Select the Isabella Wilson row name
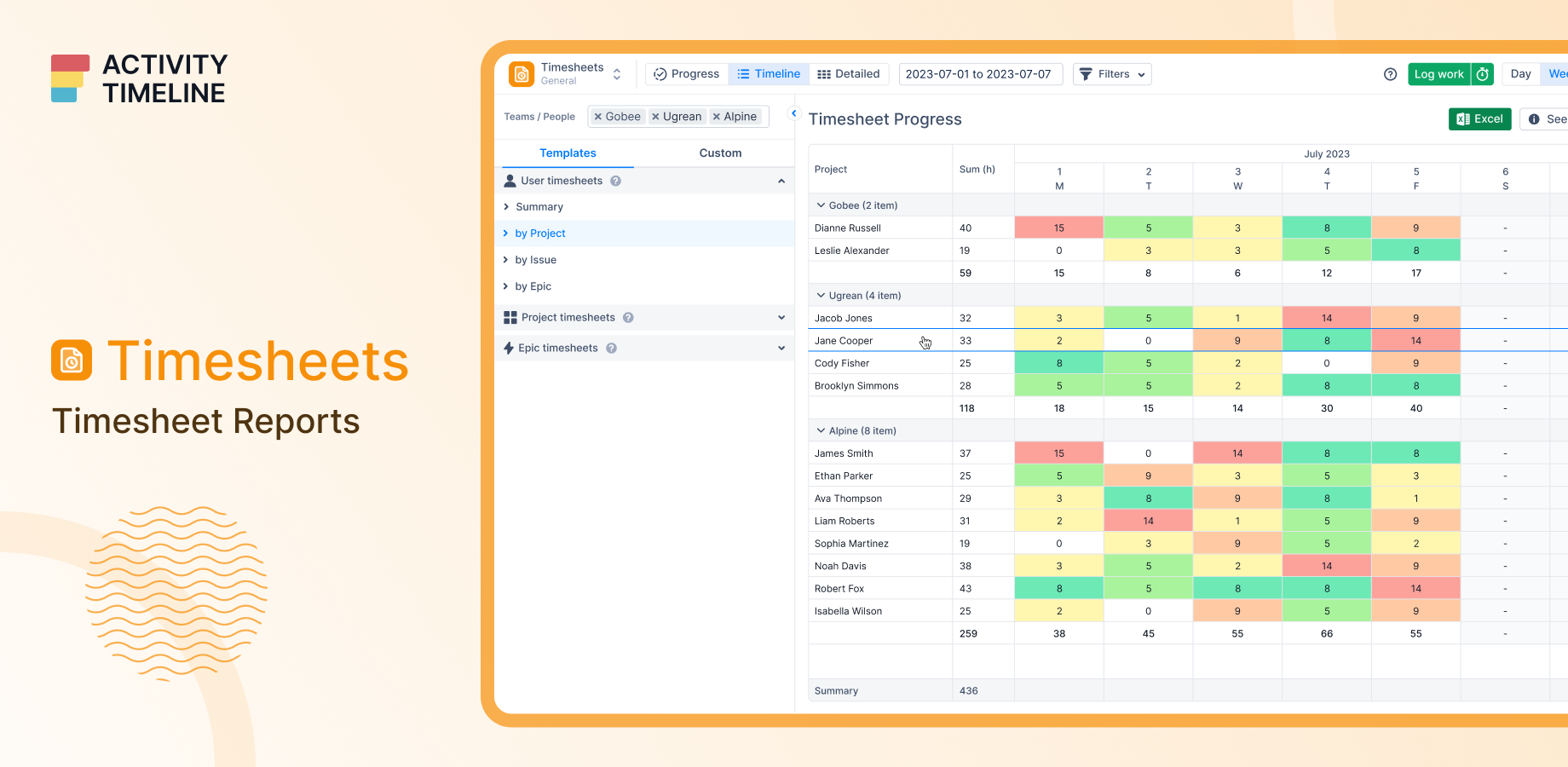 click(848, 611)
